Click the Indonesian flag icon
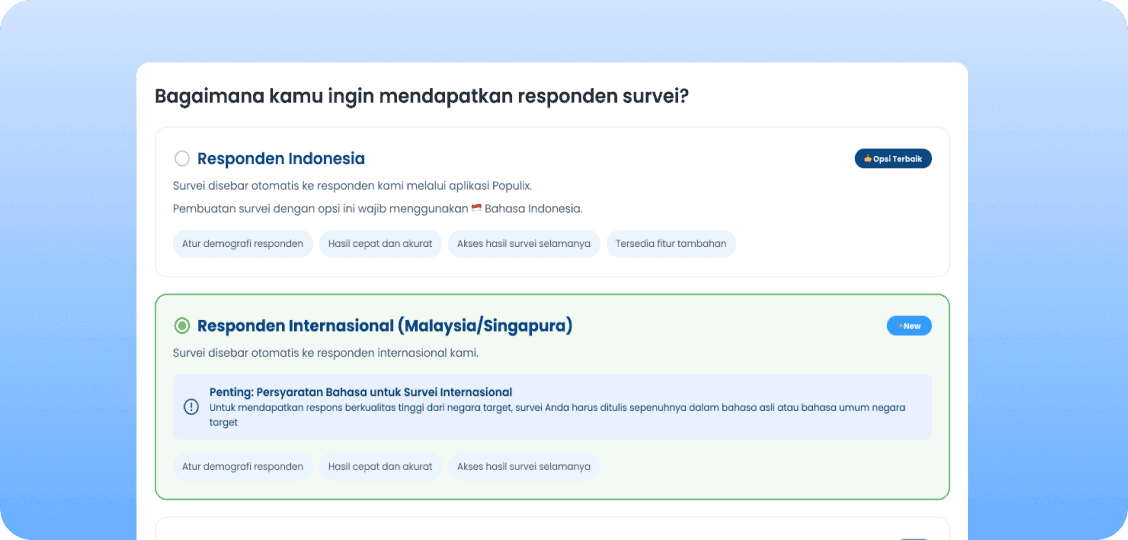 476,209
